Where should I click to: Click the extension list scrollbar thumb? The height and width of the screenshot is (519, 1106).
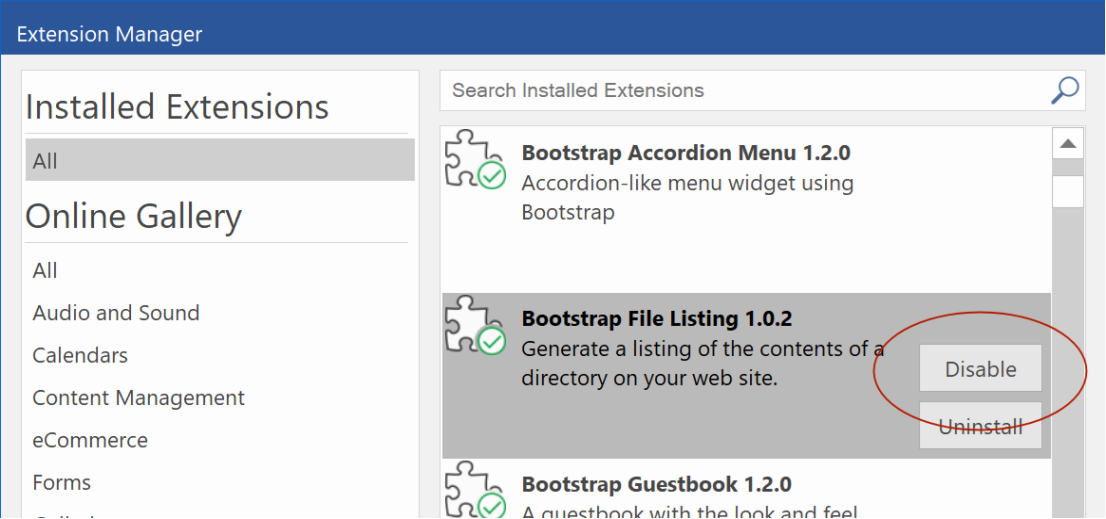click(1068, 192)
